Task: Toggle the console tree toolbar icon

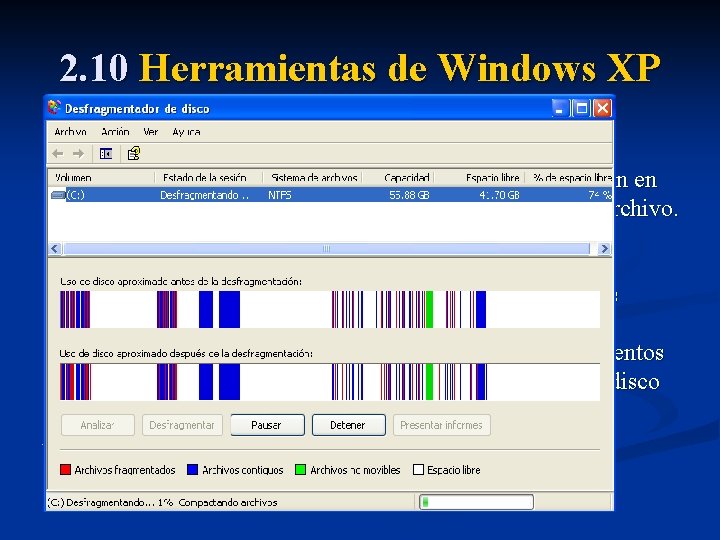Action: (106, 153)
